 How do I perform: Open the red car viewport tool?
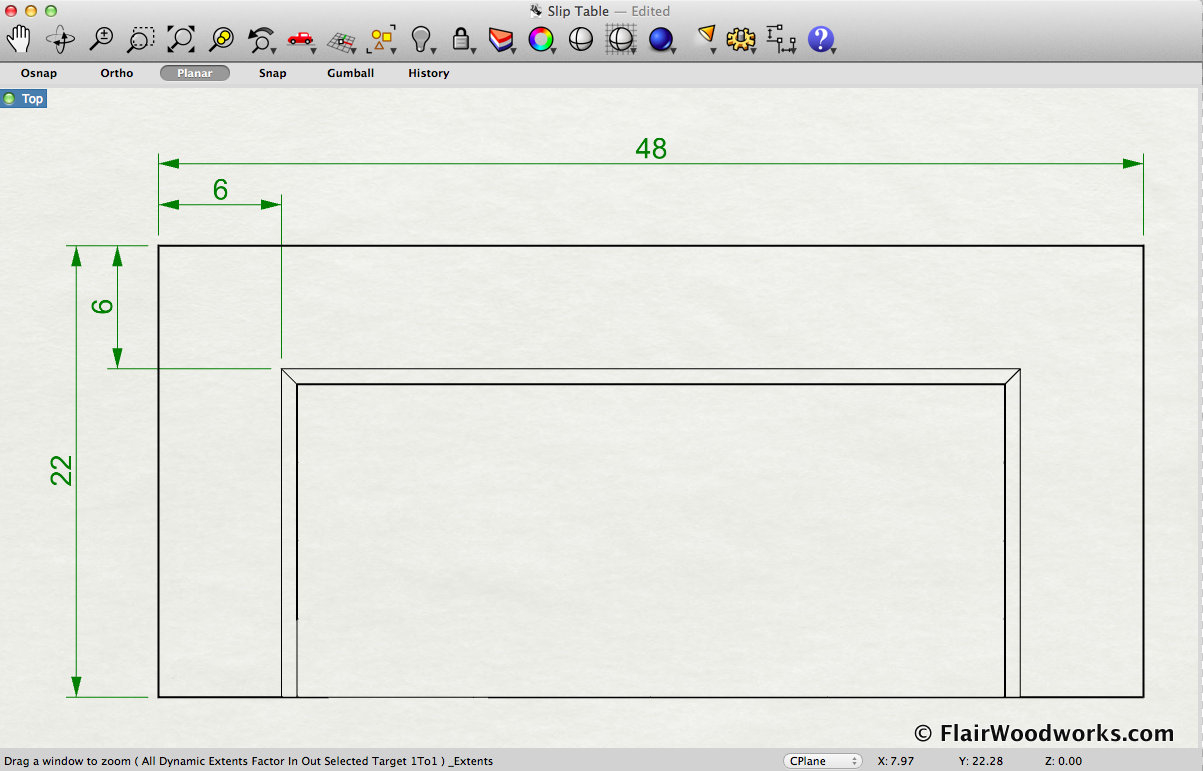coord(300,39)
